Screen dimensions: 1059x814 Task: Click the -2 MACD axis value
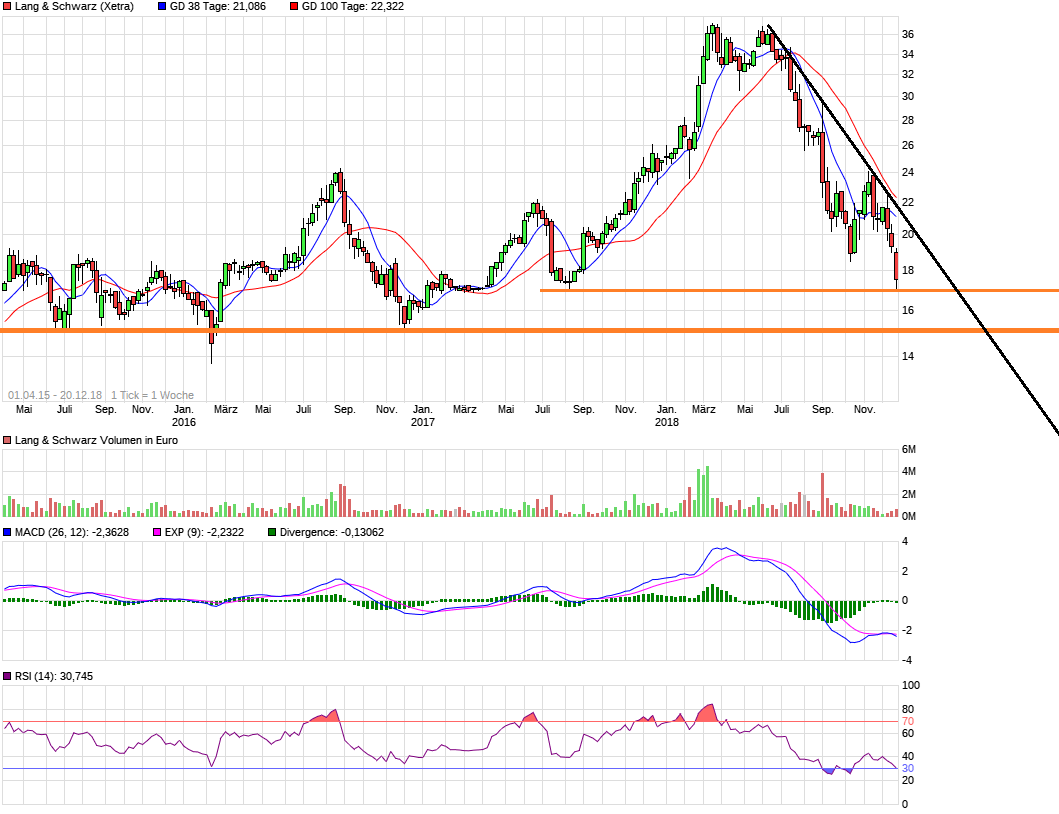(x=908, y=630)
